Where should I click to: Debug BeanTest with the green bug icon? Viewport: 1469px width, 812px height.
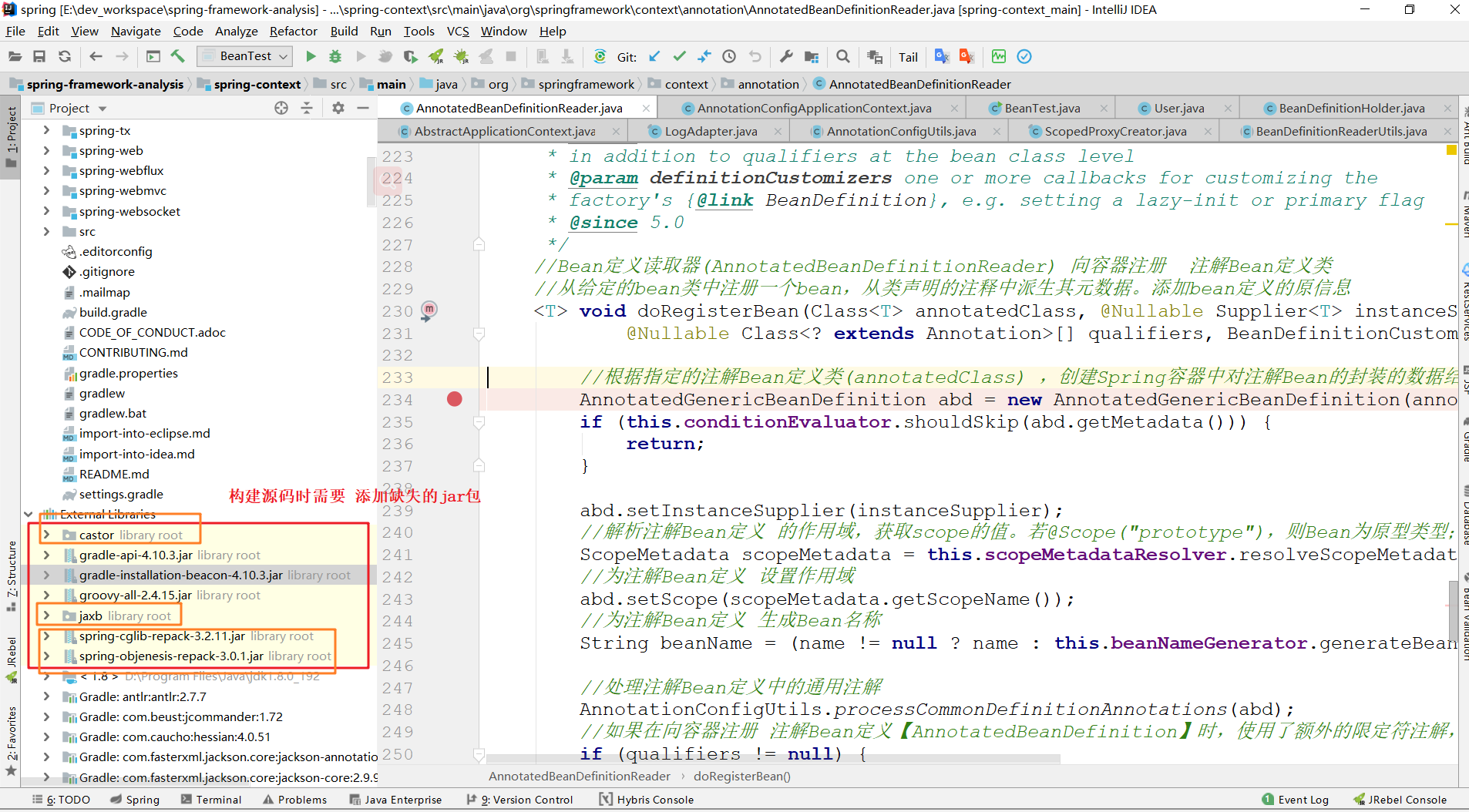click(335, 56)
